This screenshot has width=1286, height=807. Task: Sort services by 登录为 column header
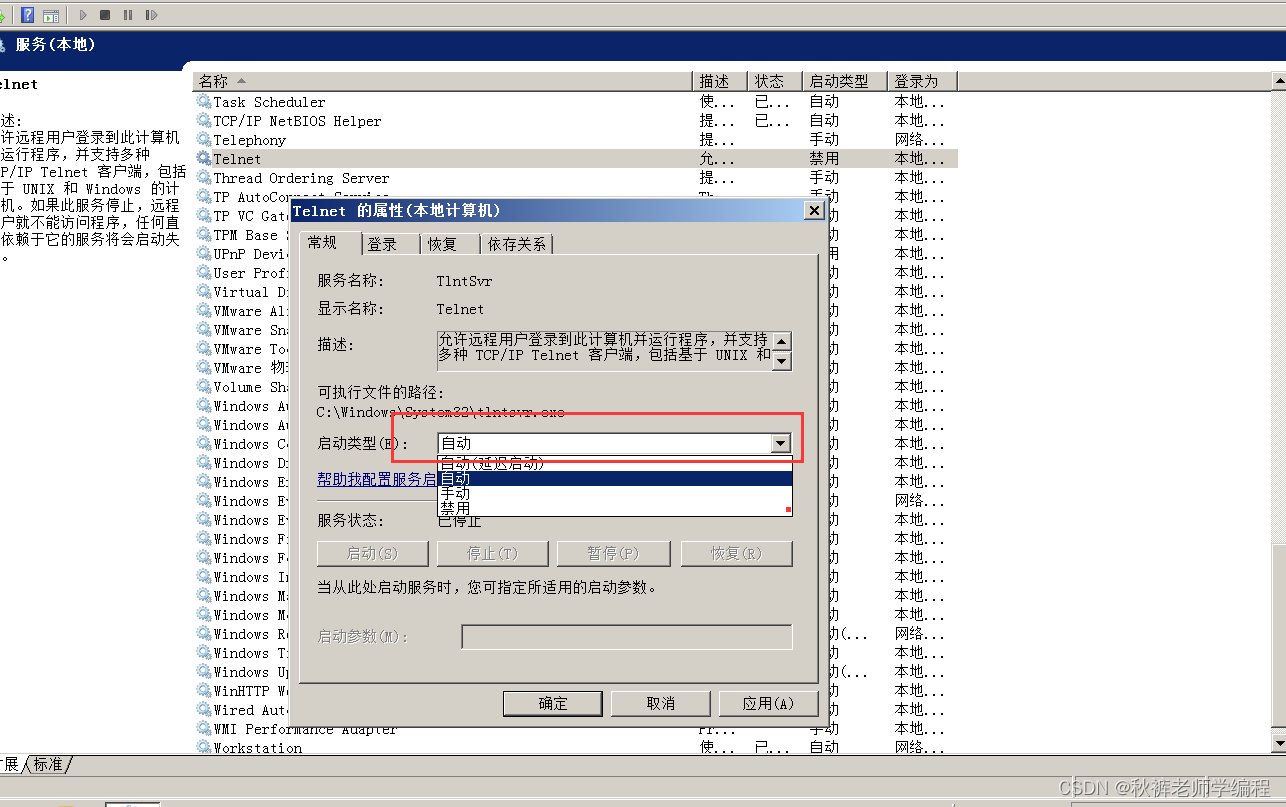click(x=922, y=81)
